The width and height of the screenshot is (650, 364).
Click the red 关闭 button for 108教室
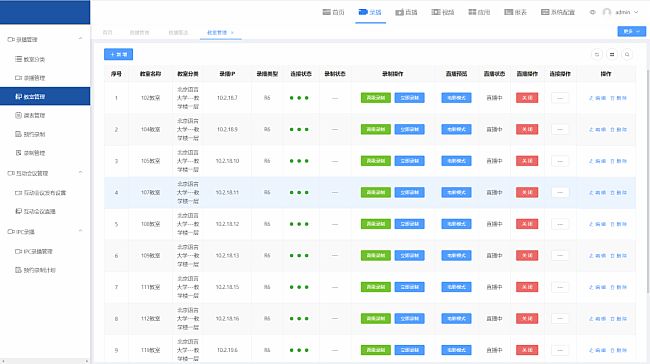527,224
